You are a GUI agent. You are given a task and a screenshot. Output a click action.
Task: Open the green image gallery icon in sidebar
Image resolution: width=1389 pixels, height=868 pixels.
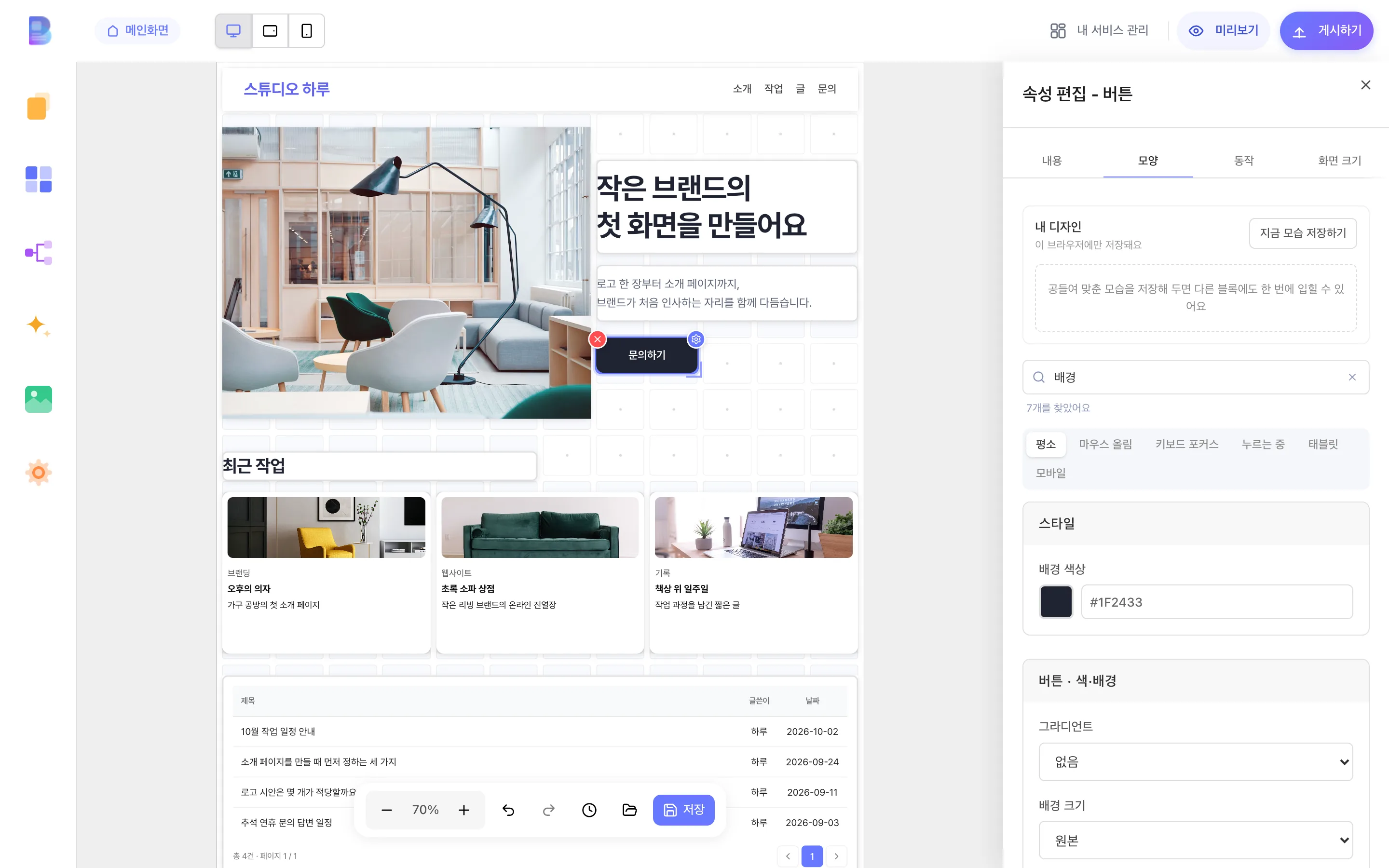coord(39,399)
